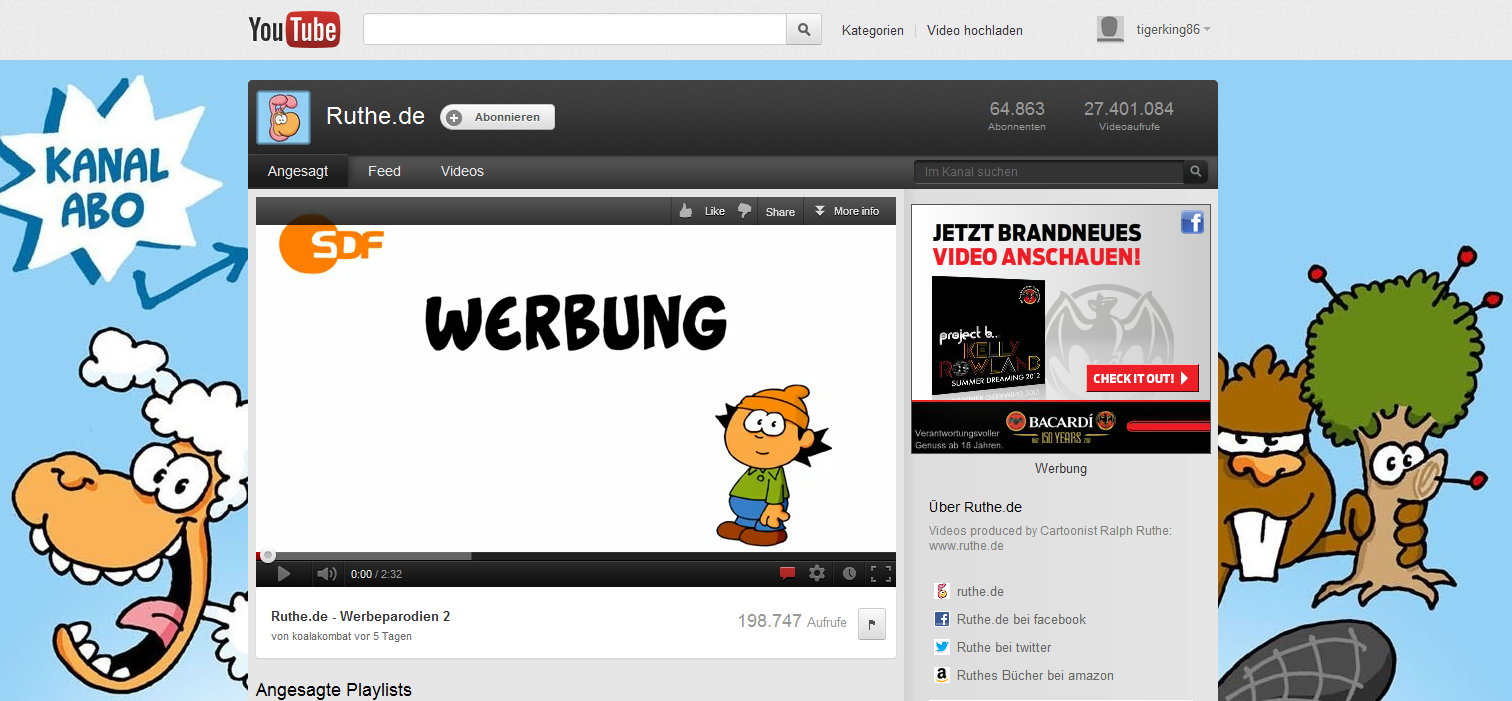Viewport: 1512px width, 701px height.
Task: Expand the Share options
Action: (778, 210)
